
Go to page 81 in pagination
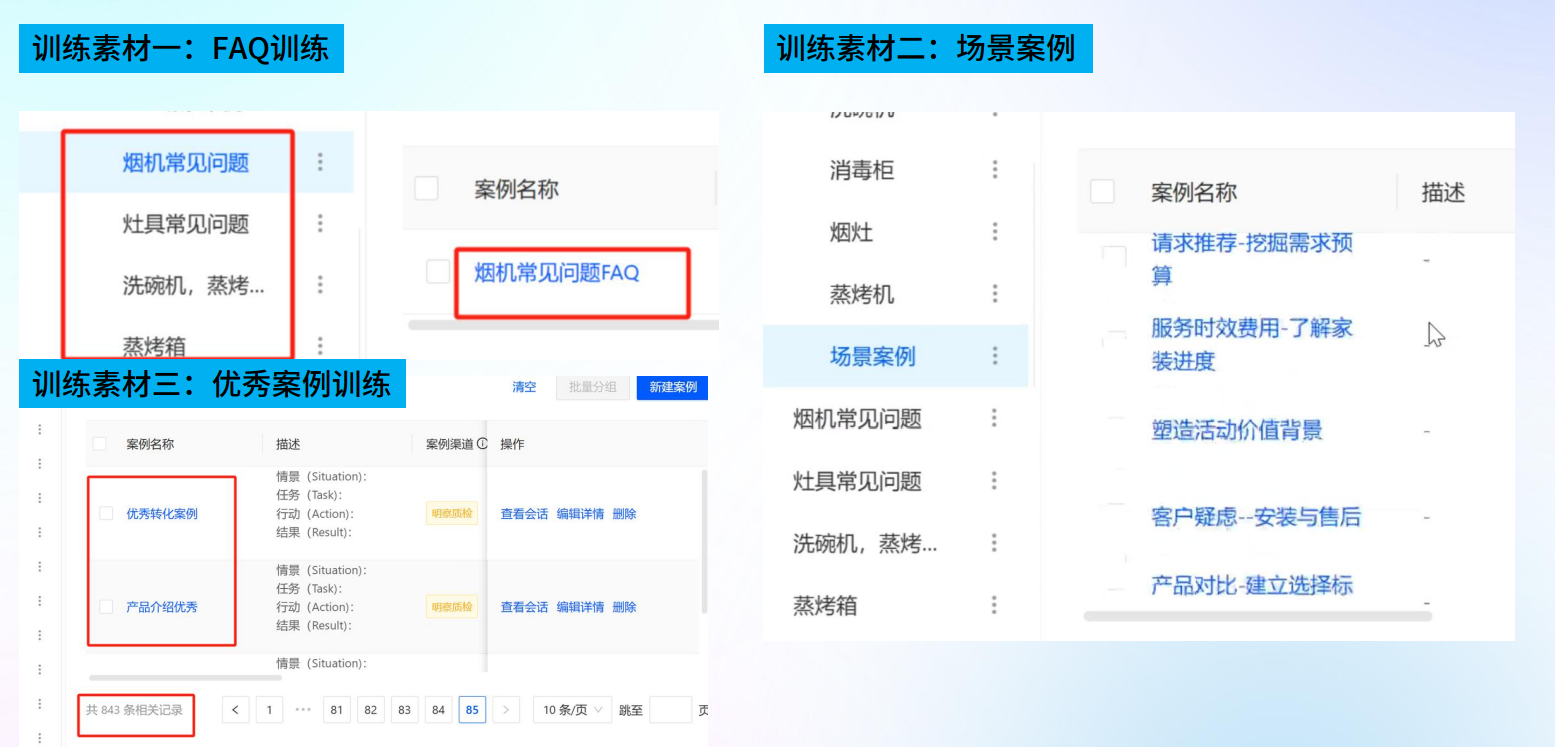point(337,710)
